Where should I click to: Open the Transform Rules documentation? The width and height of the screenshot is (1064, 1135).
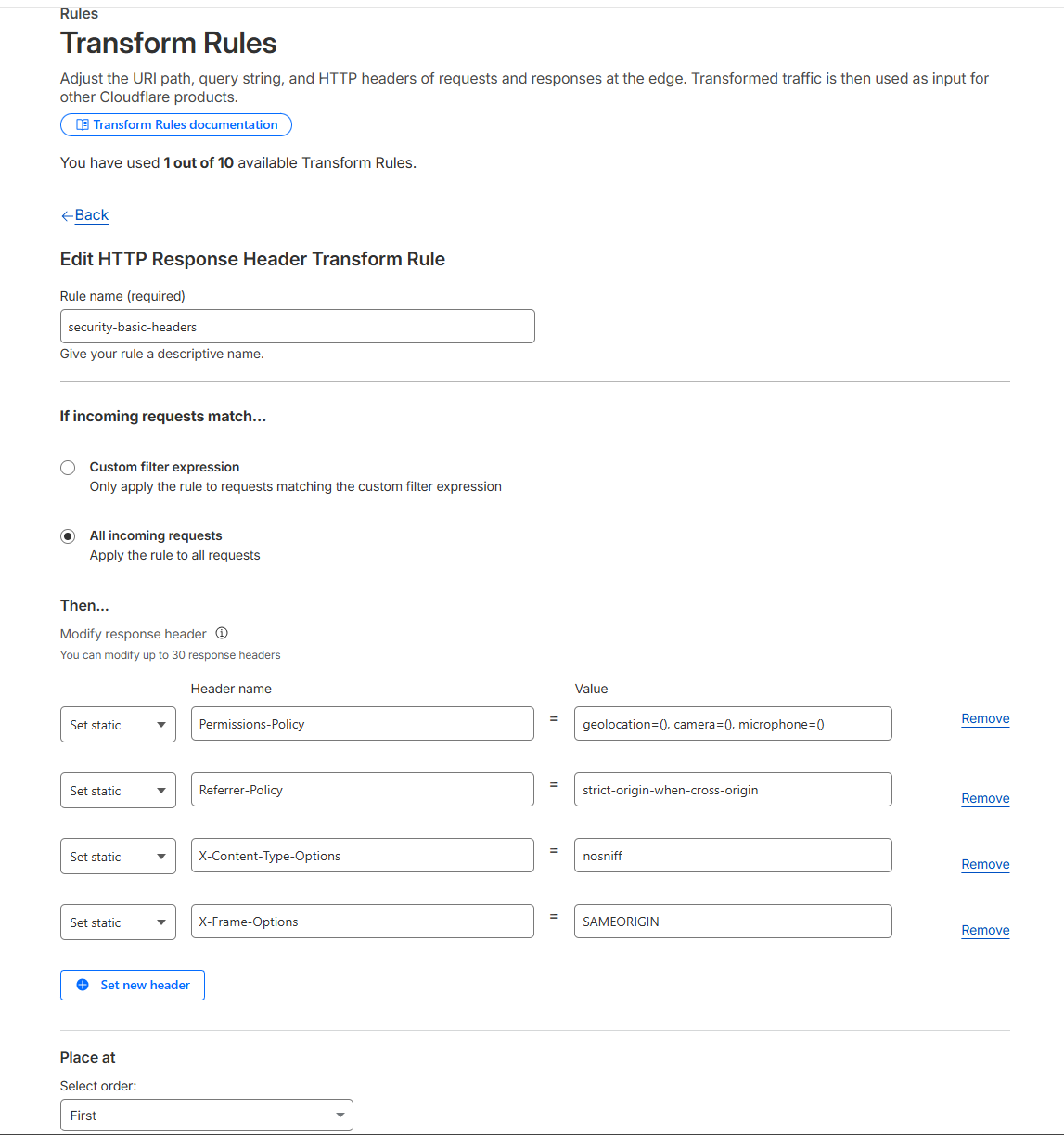[x=175, y=124]
